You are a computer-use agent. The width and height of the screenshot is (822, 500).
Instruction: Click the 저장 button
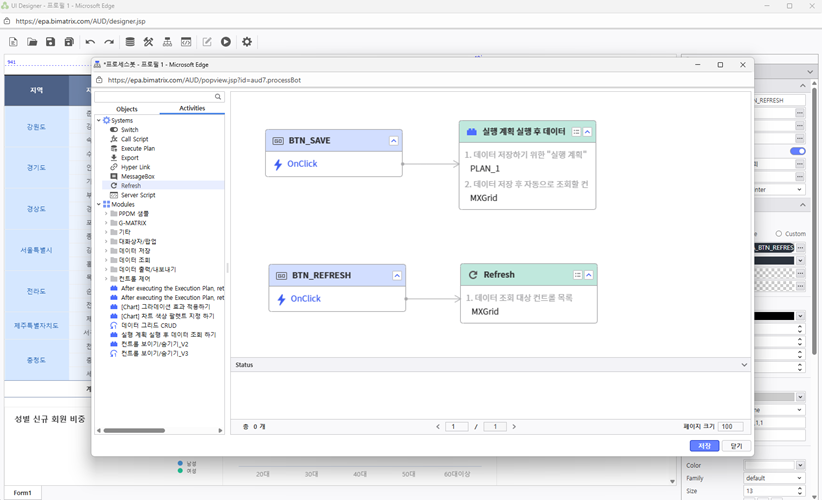tap(704, 446)
